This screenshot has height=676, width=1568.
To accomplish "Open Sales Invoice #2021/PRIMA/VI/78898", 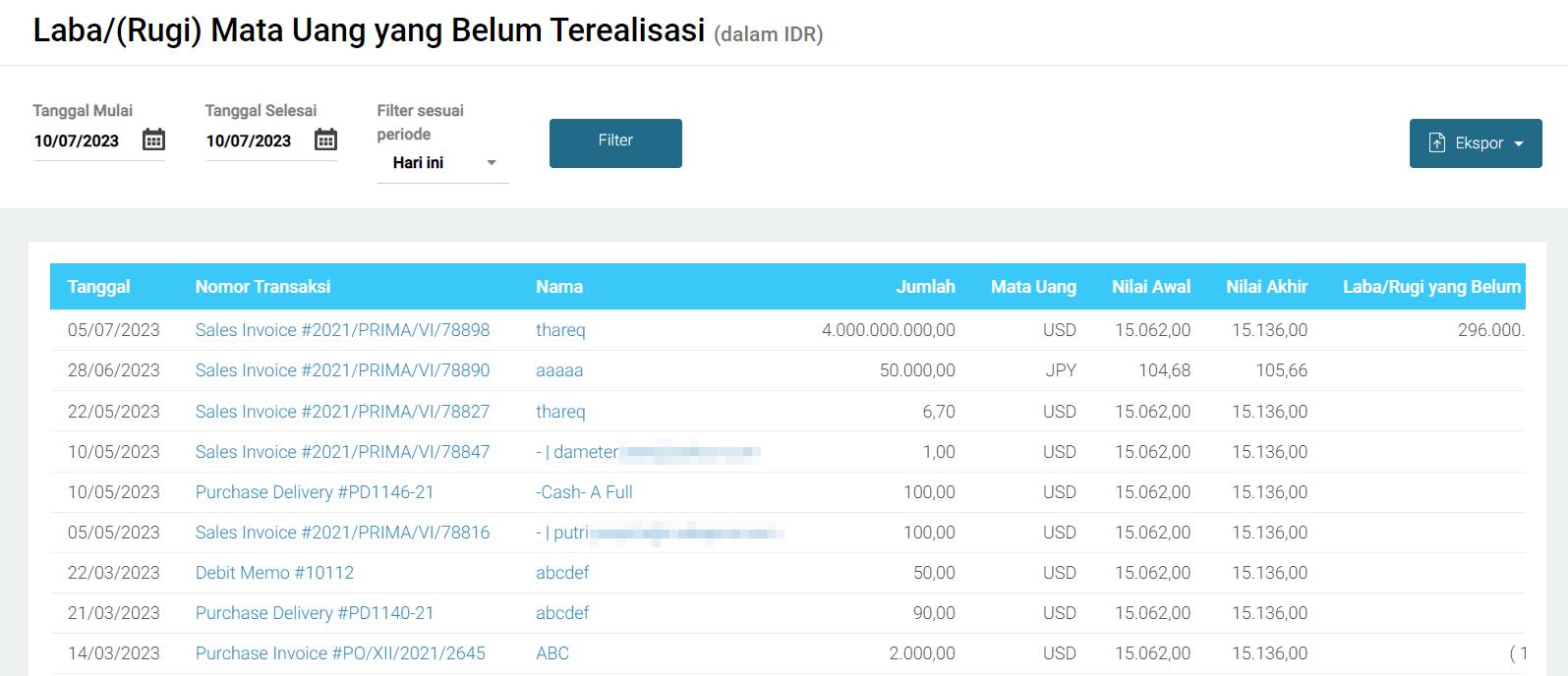I will tap(342, 330).
